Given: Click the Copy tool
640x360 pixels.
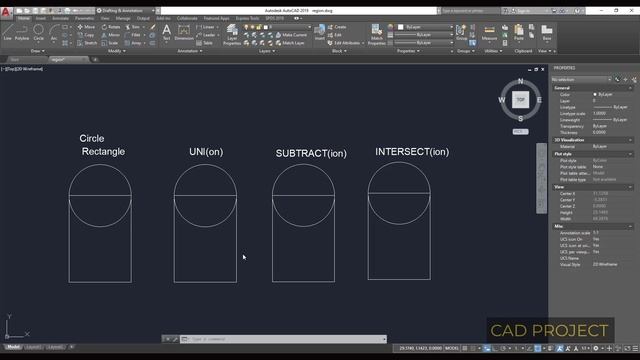Looking at the screenshot, I should [x=86, y=35].
